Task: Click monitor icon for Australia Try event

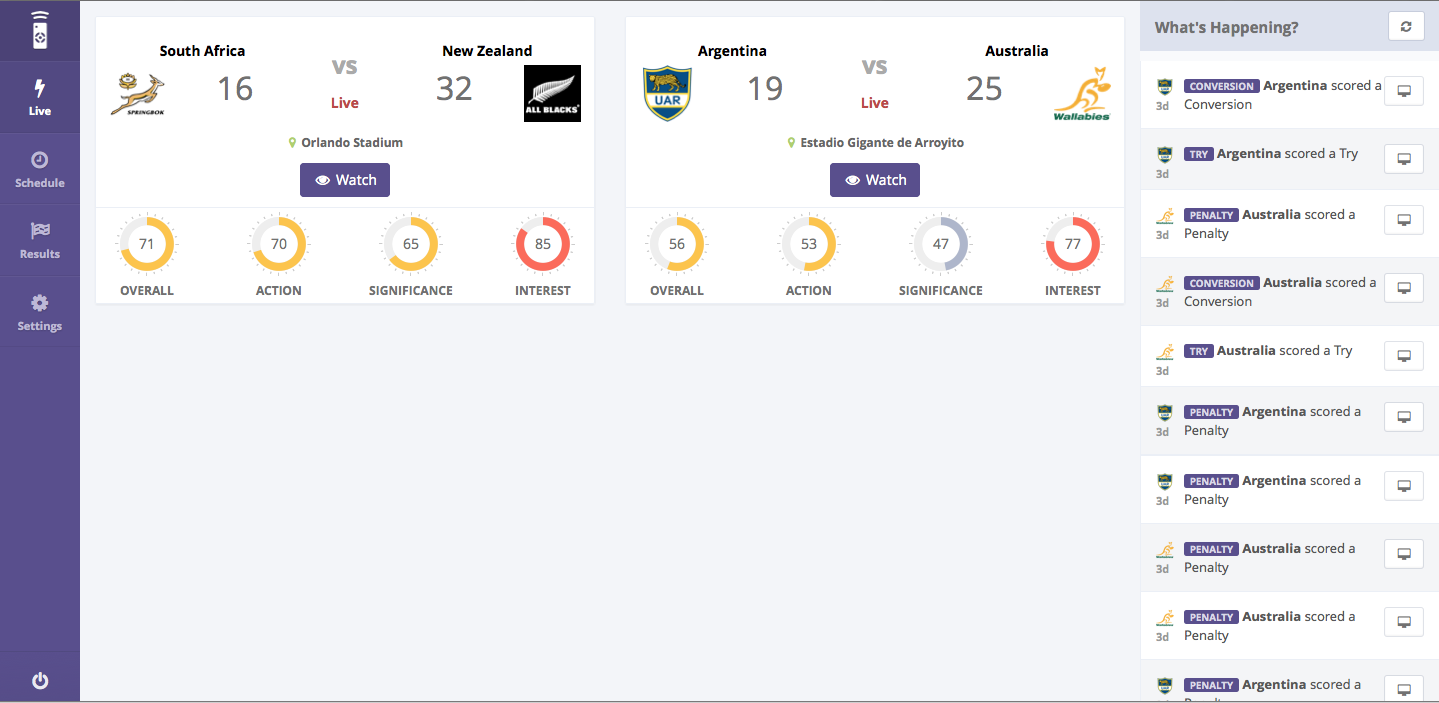Action: 1403,356
